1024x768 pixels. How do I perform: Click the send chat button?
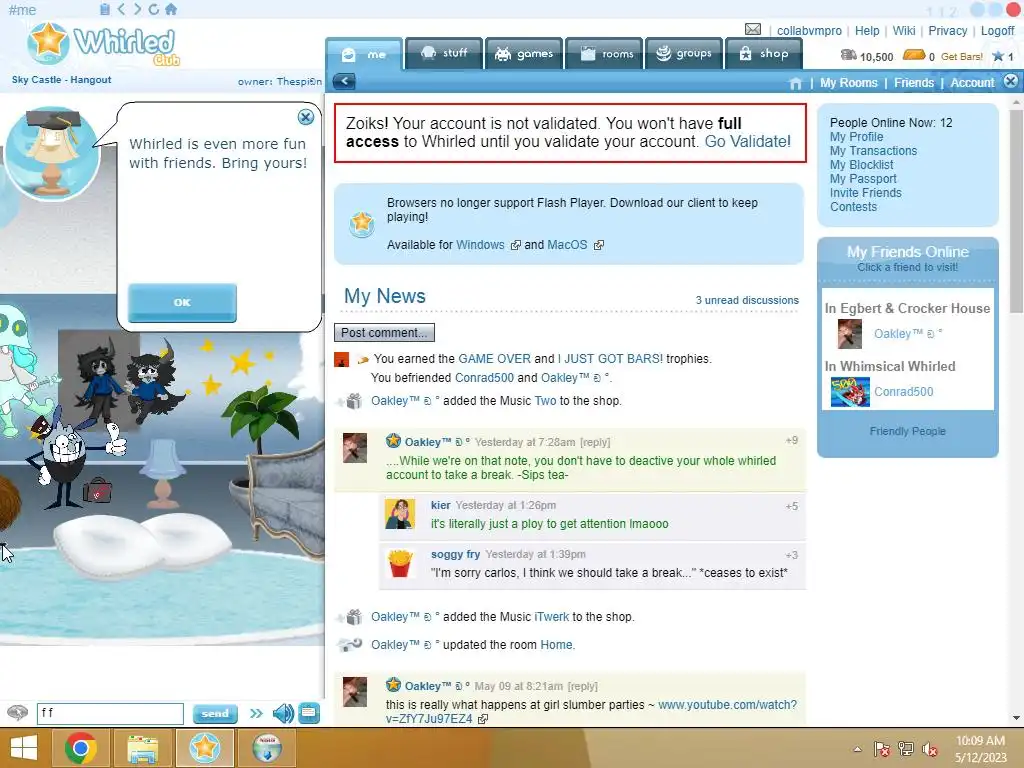215,714
